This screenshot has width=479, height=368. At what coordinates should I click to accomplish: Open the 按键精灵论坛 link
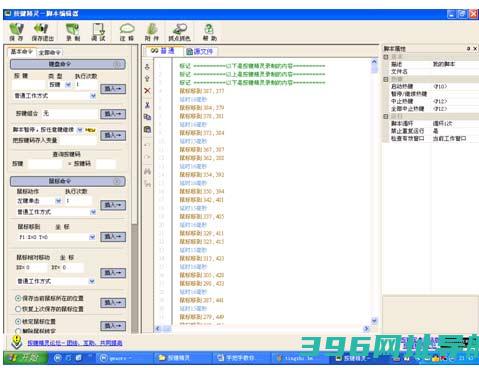tap(75, 343)
